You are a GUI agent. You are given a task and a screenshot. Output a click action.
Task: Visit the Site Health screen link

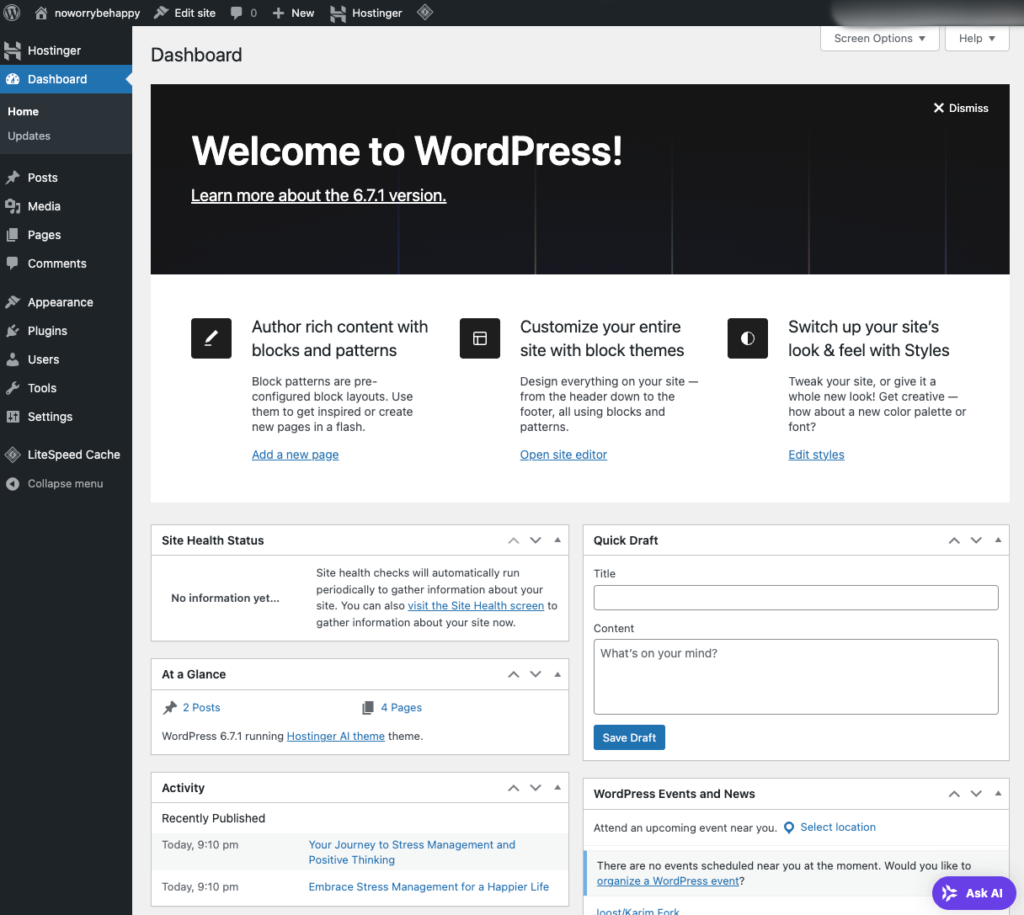coord(475,605)
